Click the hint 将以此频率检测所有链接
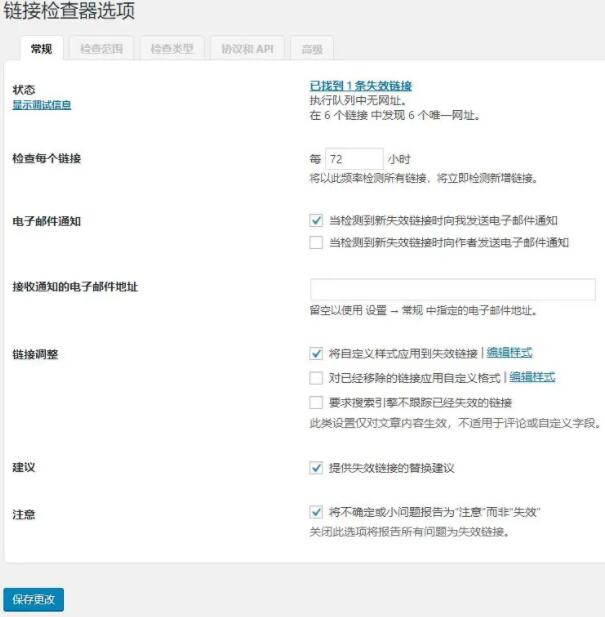This screenshot has height=617, width=605. [424, 178]
